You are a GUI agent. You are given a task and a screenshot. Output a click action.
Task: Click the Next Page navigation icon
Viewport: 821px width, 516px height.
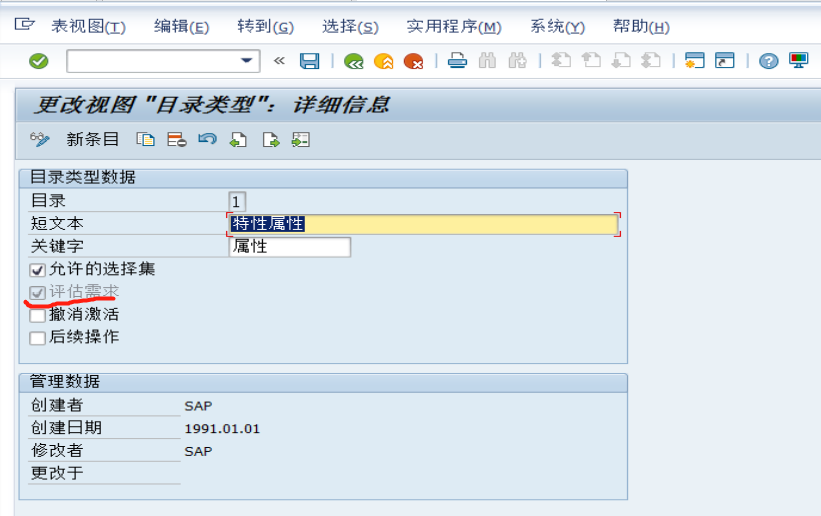tap(621, 61)
